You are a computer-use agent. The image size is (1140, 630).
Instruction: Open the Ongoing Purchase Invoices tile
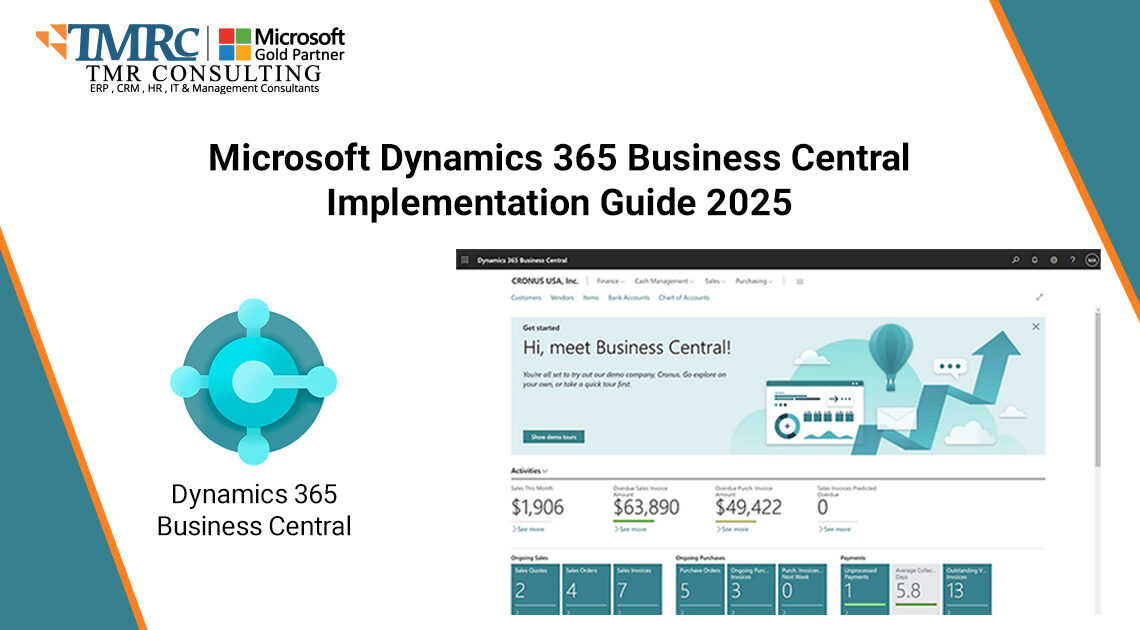pyautogui.click(x=751, y=589)
